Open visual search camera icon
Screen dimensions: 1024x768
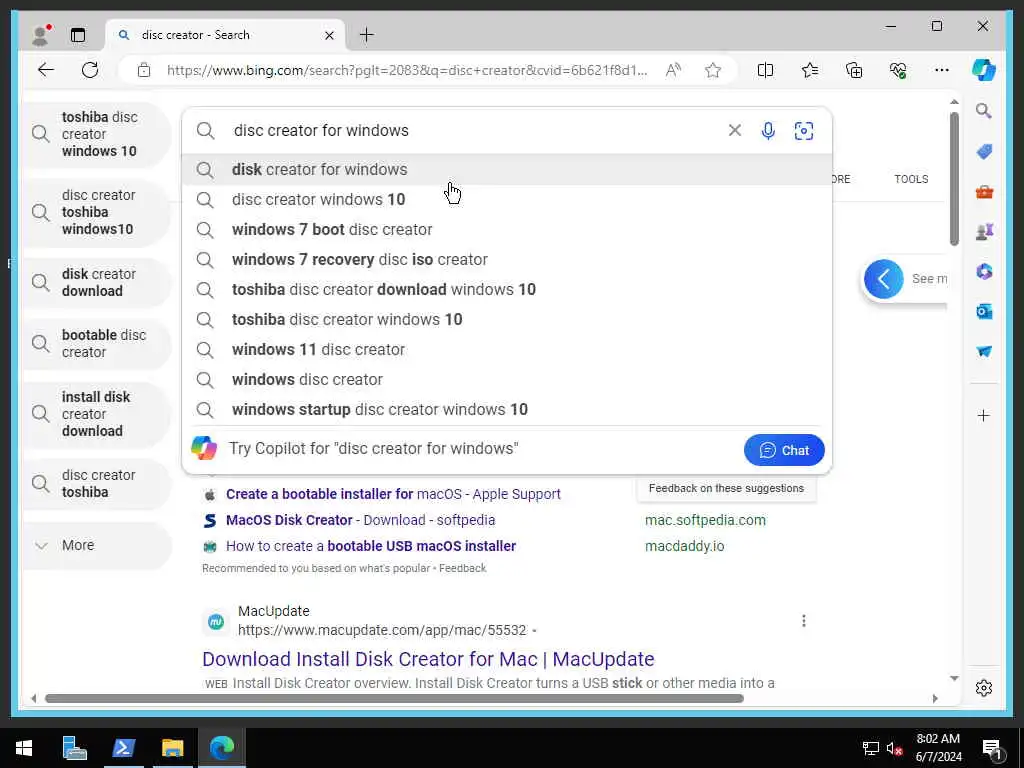click(x=804, y=131)
